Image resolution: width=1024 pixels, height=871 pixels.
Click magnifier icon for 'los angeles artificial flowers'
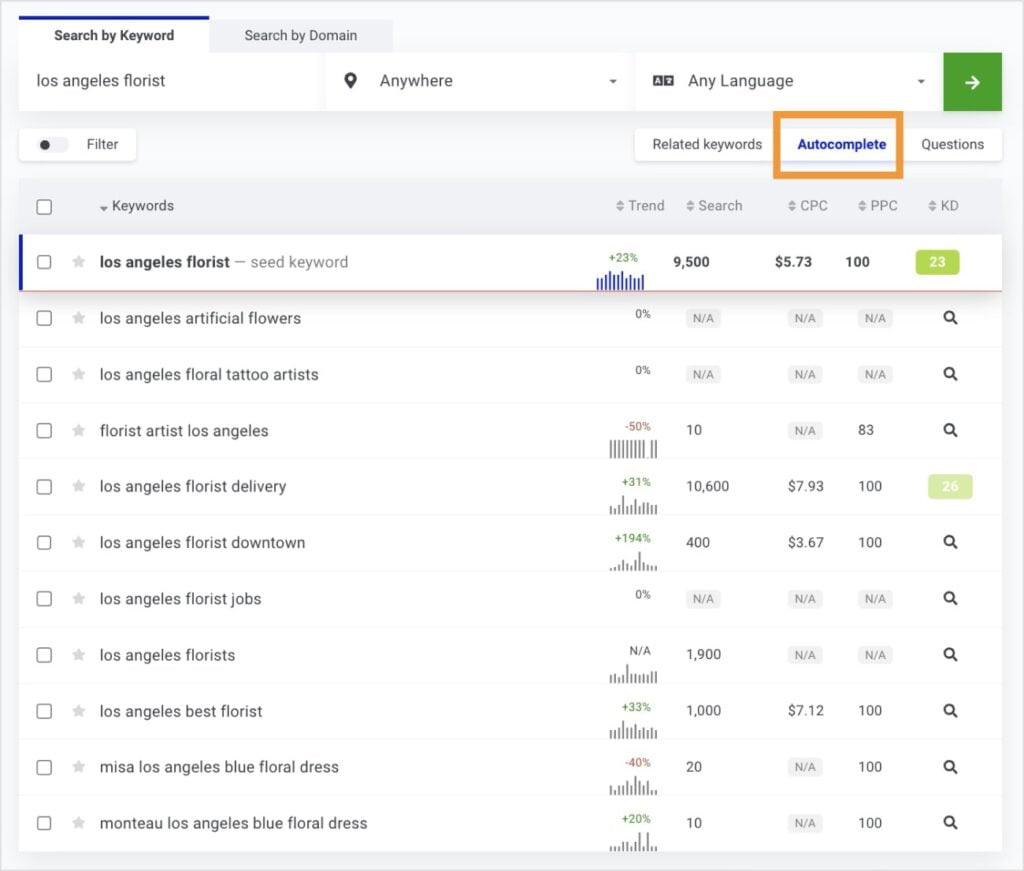click(950, 318)
